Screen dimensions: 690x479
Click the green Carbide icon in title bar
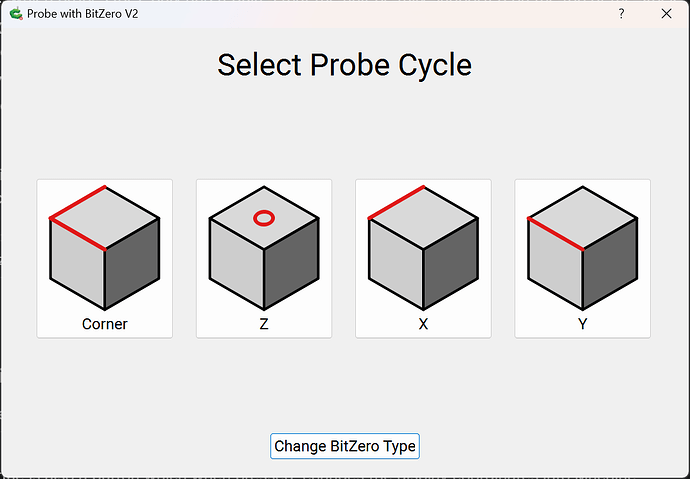[15, 14]
